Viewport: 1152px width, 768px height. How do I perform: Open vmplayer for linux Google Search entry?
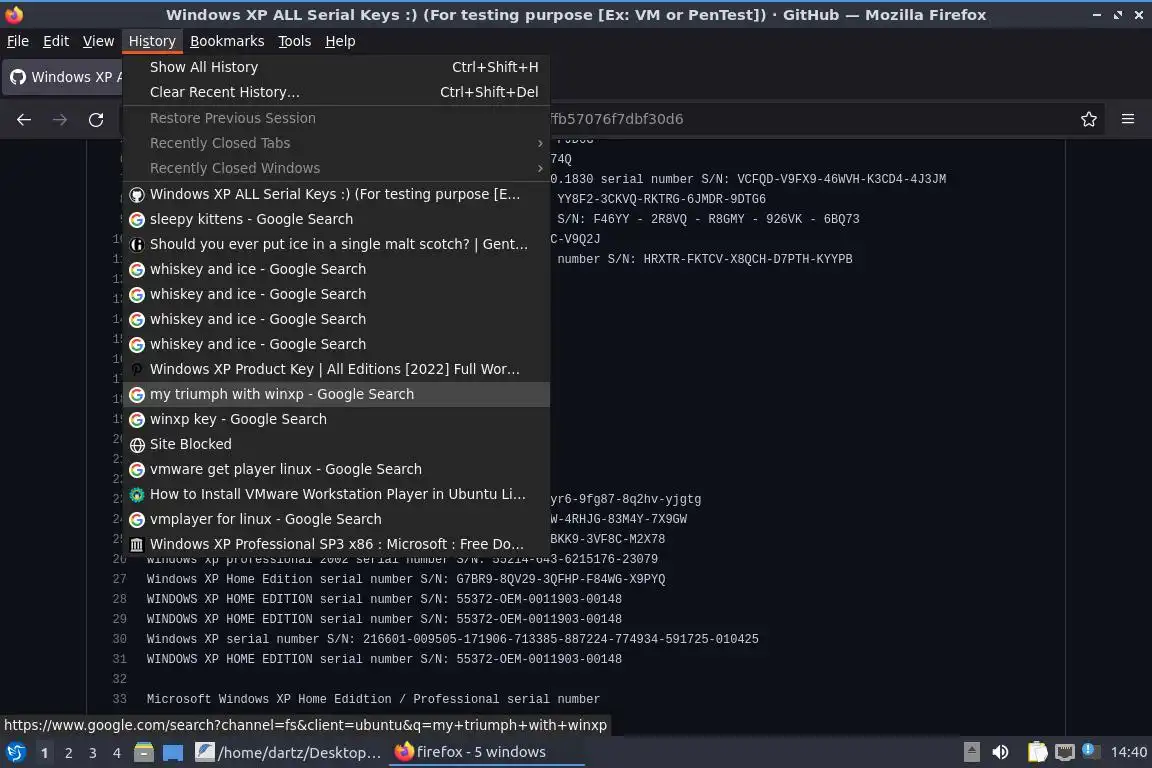point(336,519)
